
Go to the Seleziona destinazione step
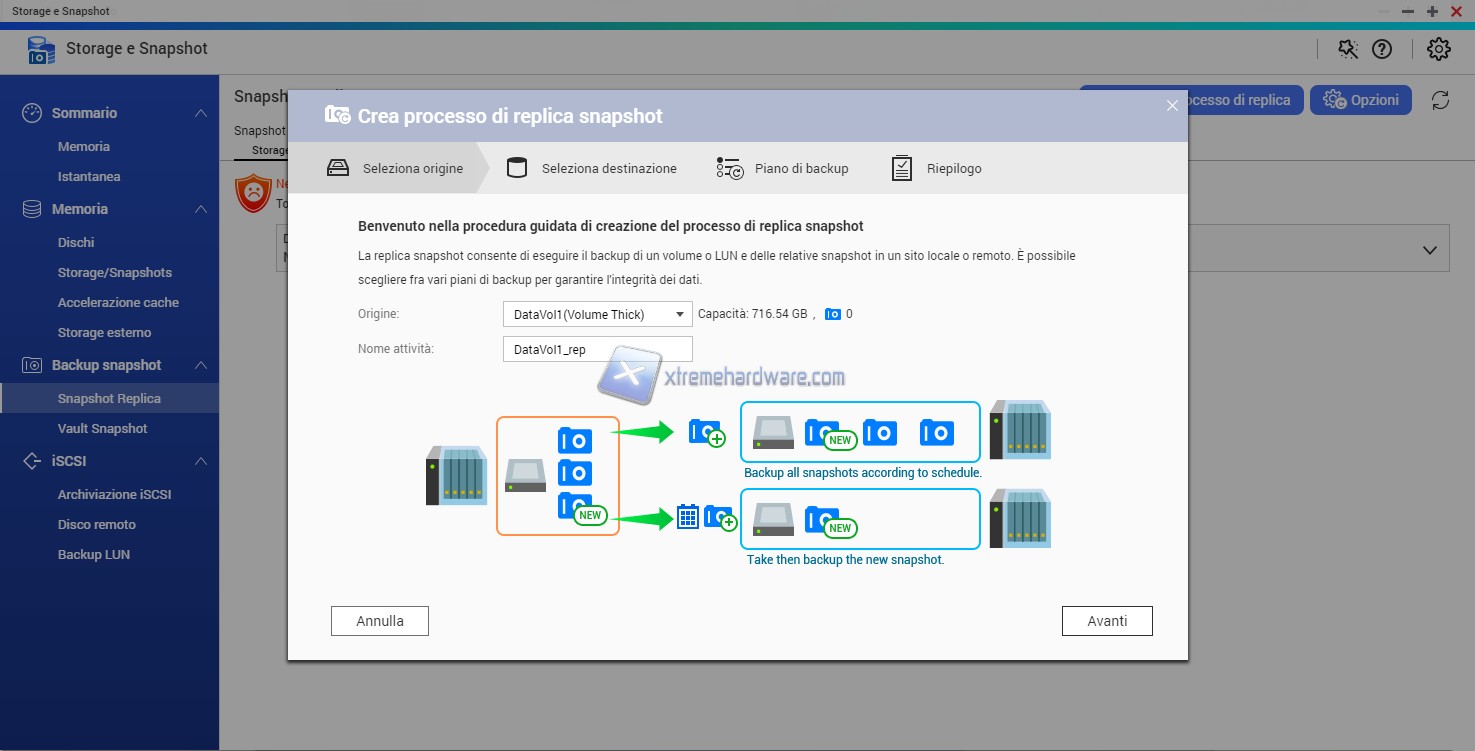pos(592,168)
